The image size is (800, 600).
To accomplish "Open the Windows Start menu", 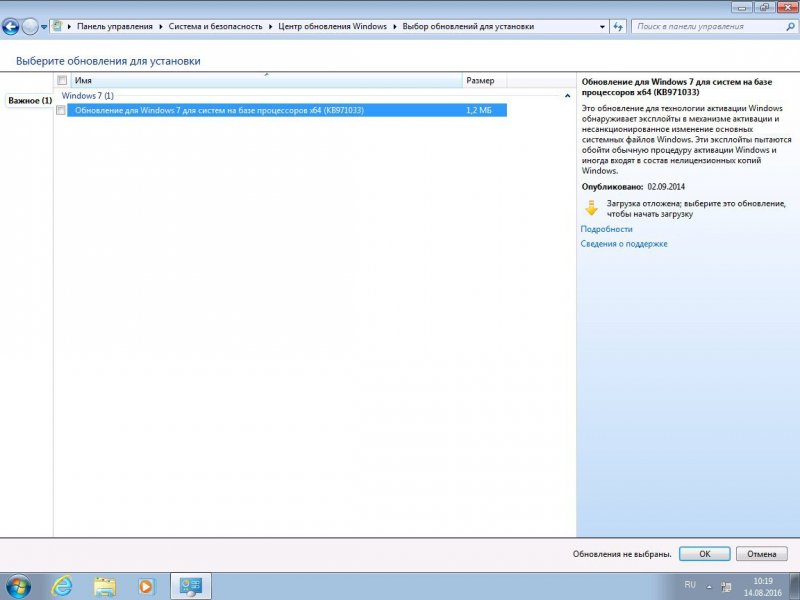I will click(x=17, y=586).
